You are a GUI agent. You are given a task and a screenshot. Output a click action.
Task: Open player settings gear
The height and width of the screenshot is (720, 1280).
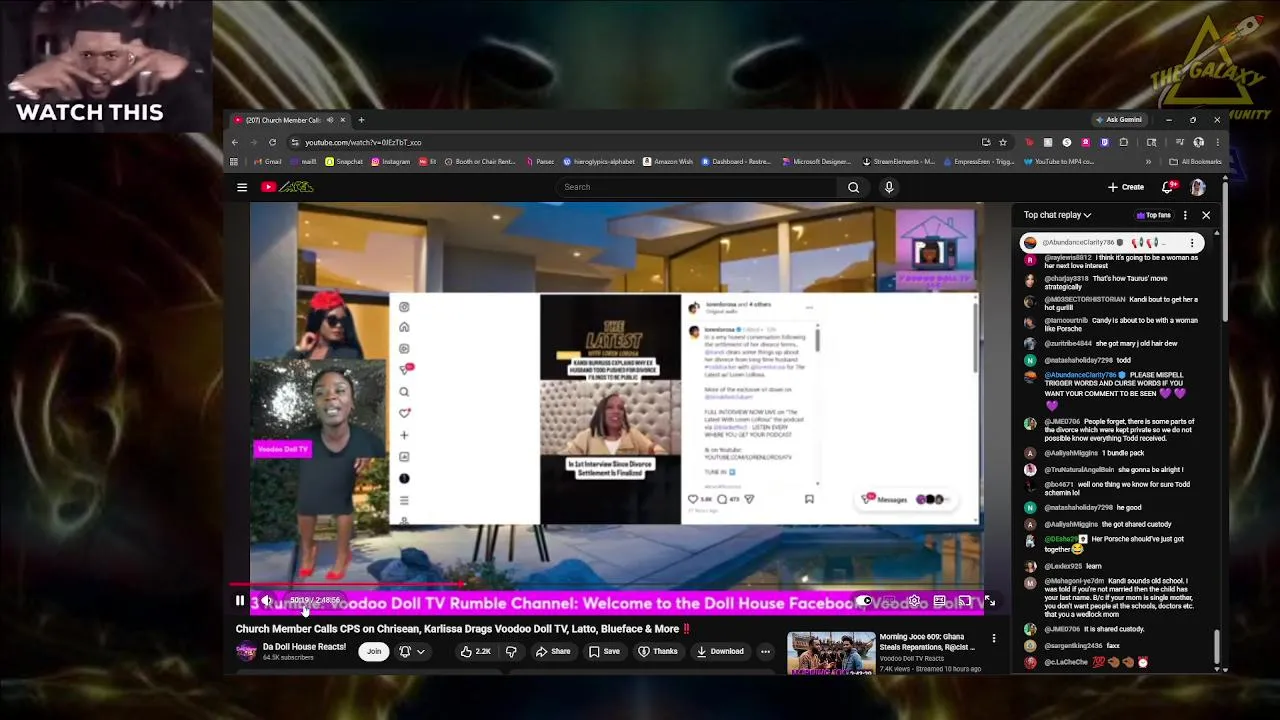pyautogui.click(x=914, y=601)
